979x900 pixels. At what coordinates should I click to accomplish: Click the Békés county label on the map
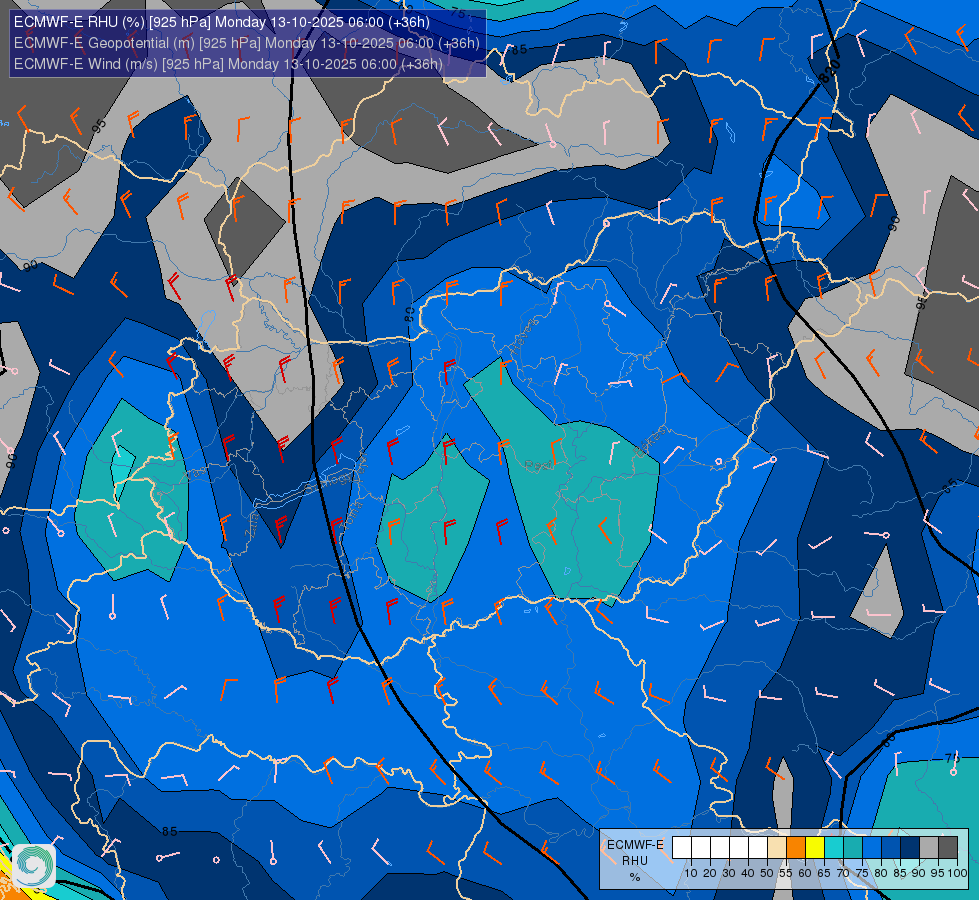(x=649, y=442)
